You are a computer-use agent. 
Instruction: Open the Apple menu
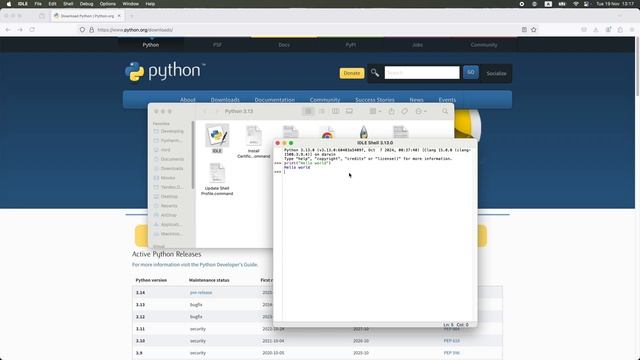click(9, 4)
